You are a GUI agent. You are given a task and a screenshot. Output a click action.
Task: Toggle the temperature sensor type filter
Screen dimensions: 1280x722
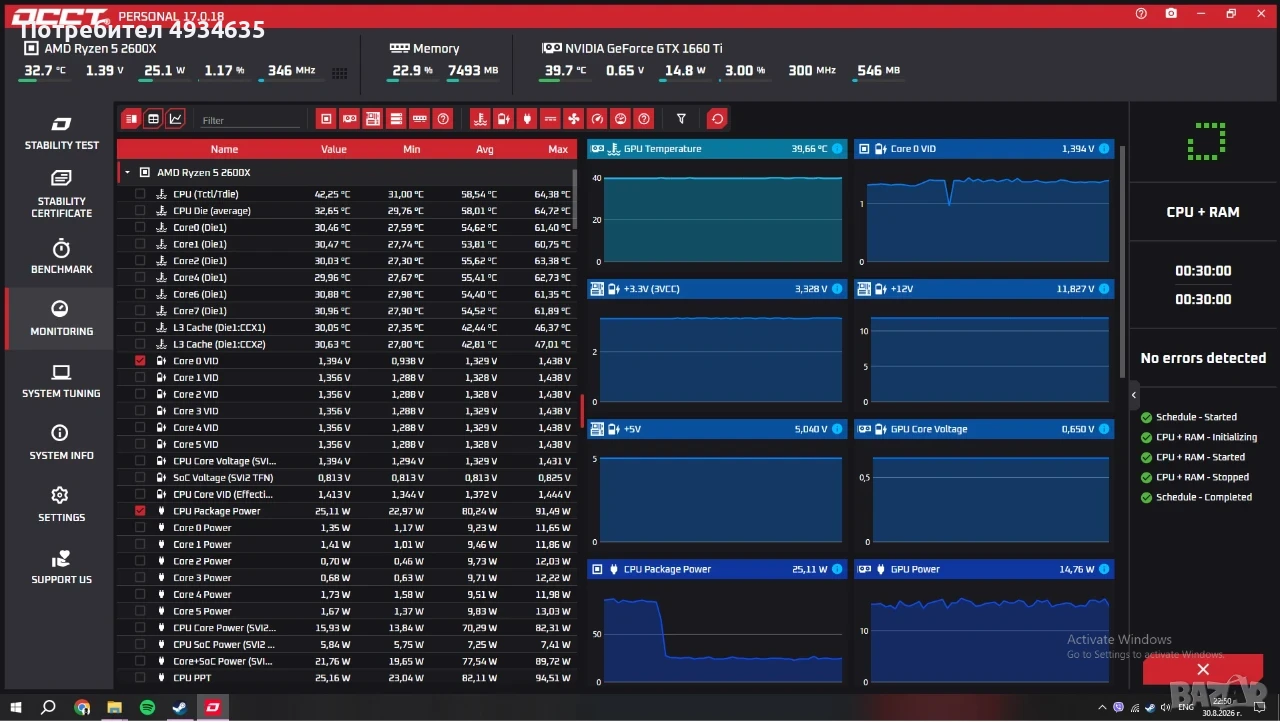click(x=481, y=119)
